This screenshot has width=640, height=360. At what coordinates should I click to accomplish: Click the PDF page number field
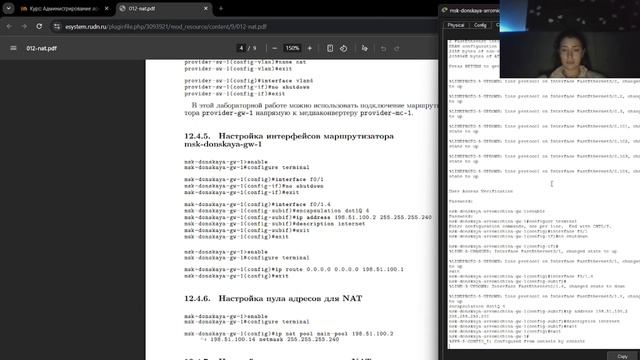click(x=241, y=48)
